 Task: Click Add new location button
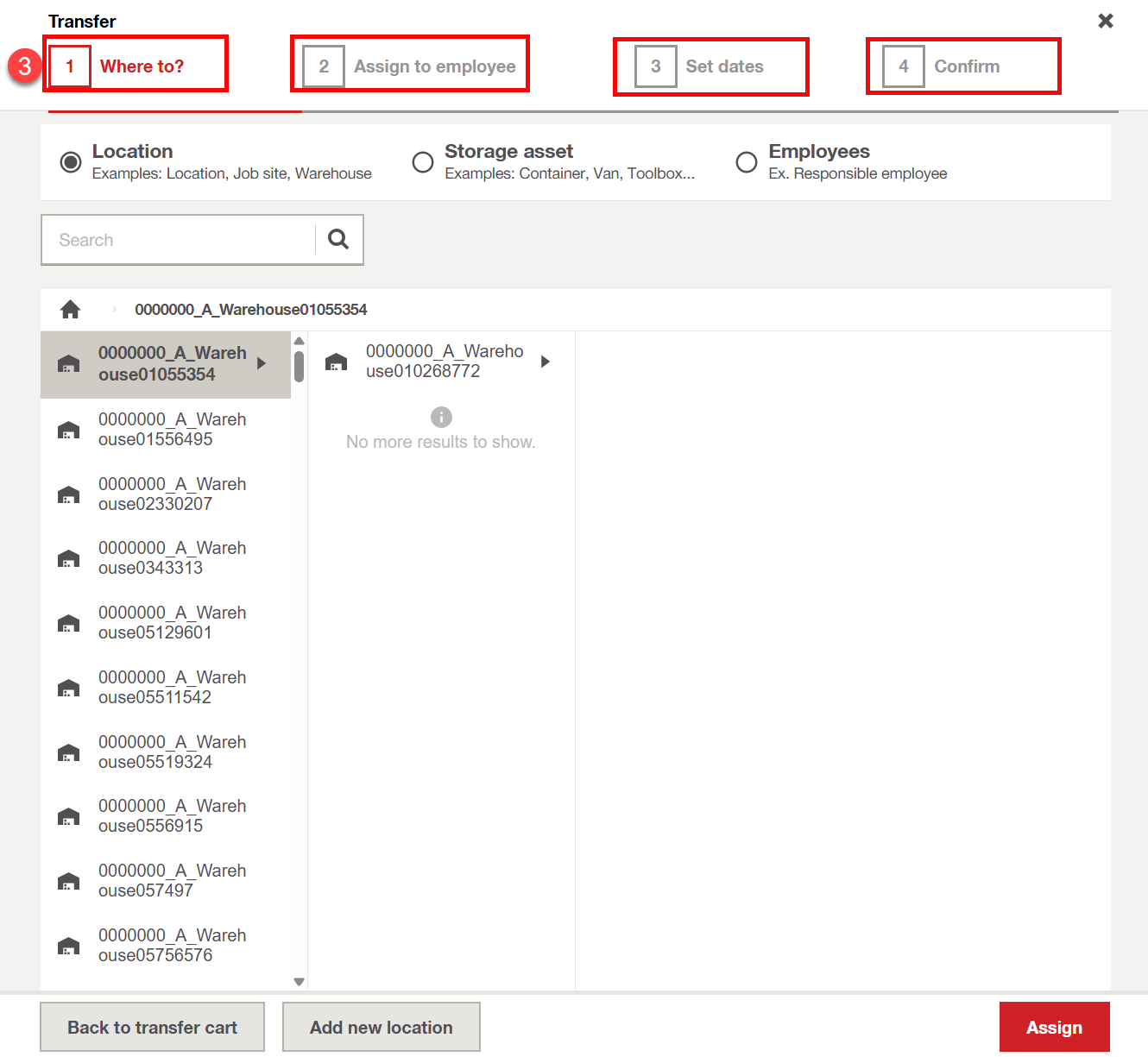point(382,1027)
